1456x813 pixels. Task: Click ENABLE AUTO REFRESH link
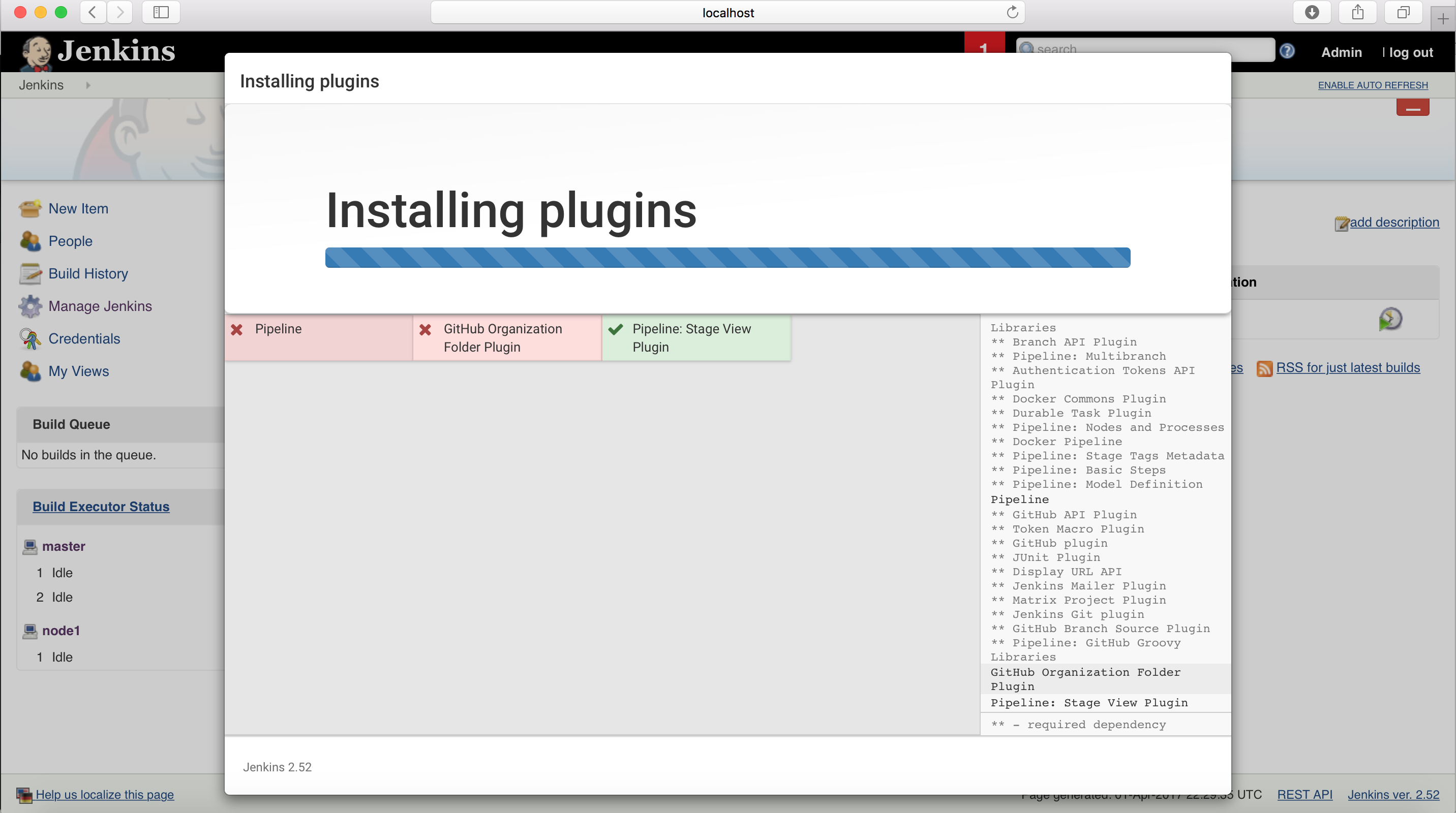(x=1373, y=85)
